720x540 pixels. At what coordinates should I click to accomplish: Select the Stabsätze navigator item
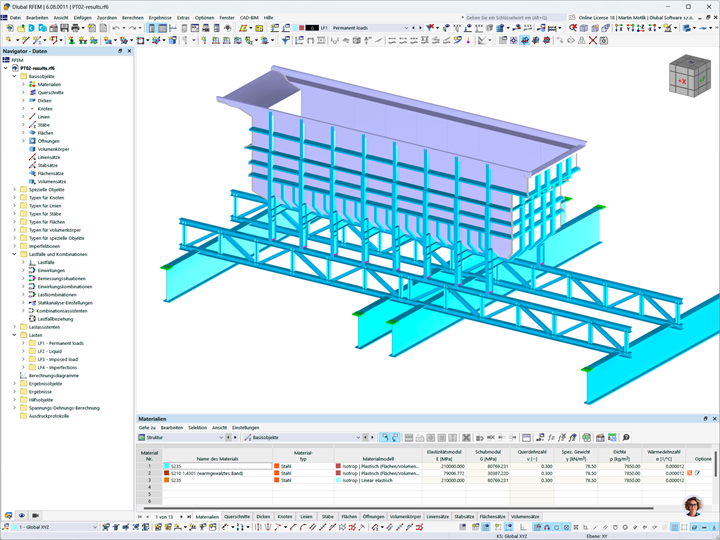48,165
